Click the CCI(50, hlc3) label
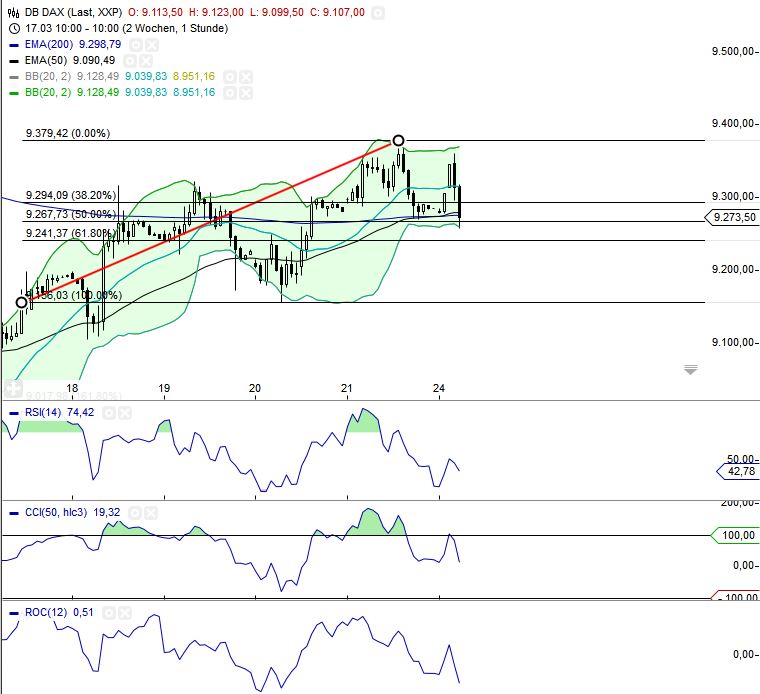 point(56,512)
